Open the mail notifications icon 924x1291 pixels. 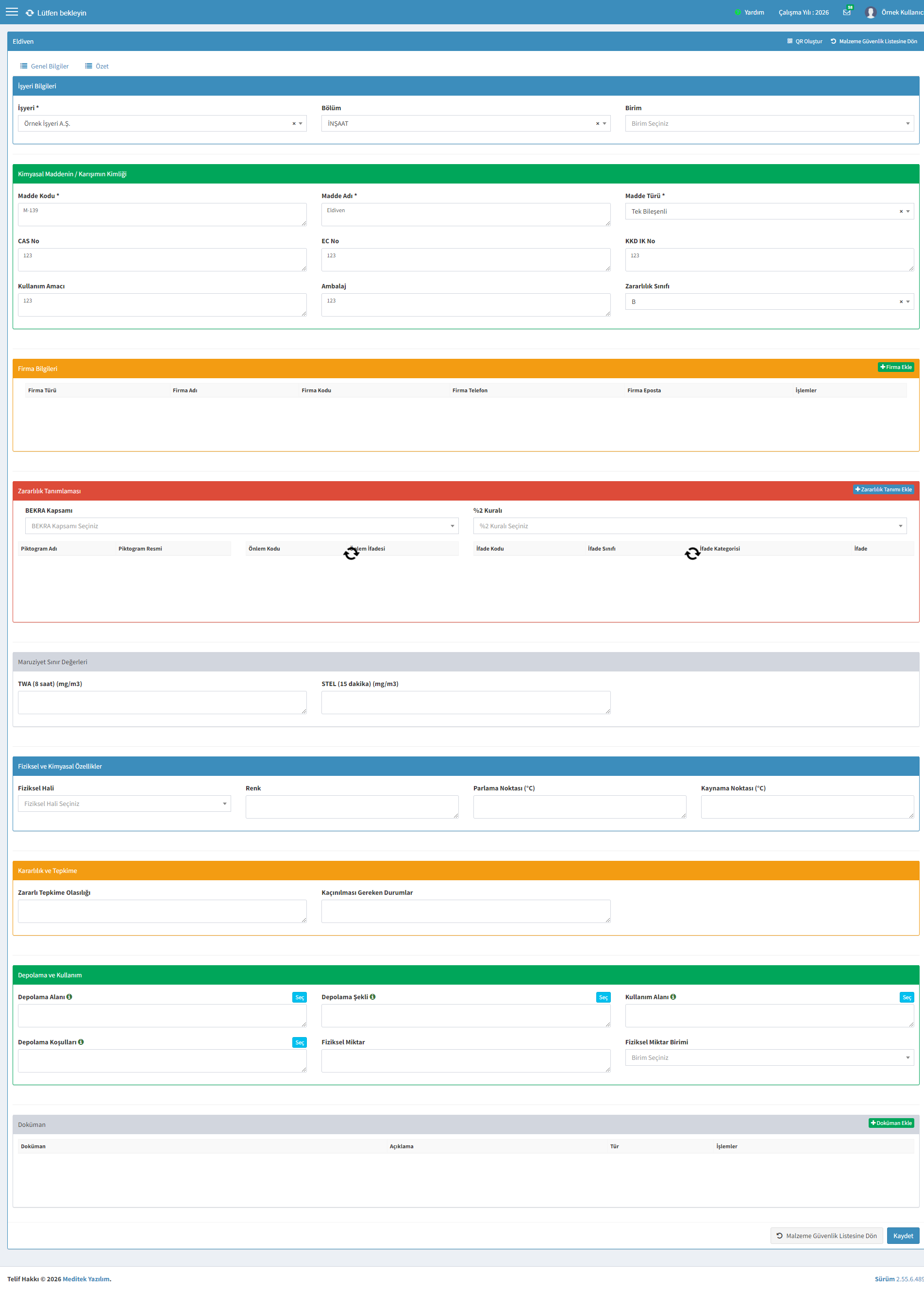847,13
